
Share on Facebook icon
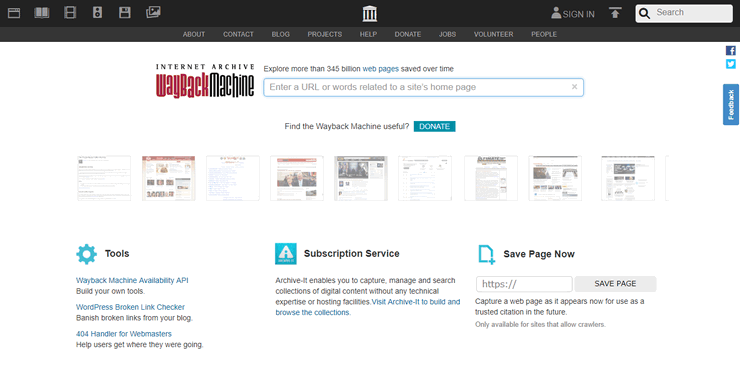(731, 51)
